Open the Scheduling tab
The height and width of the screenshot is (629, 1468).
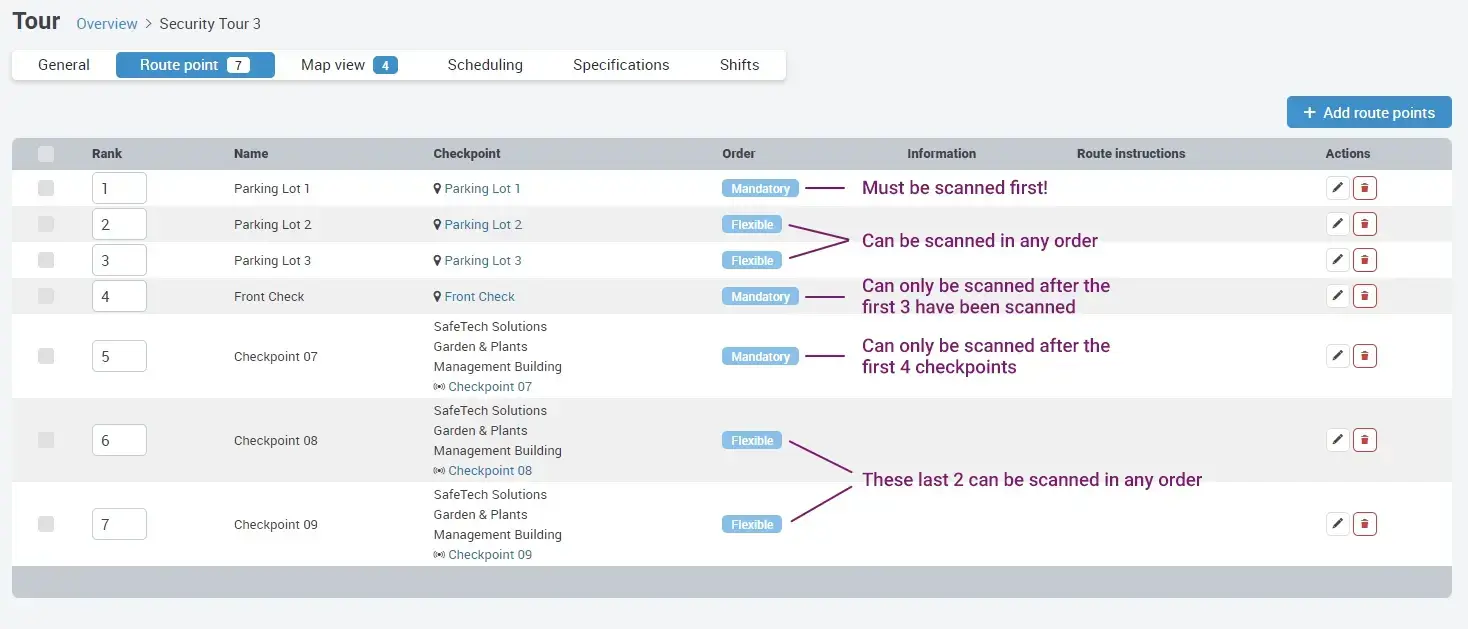485,65
